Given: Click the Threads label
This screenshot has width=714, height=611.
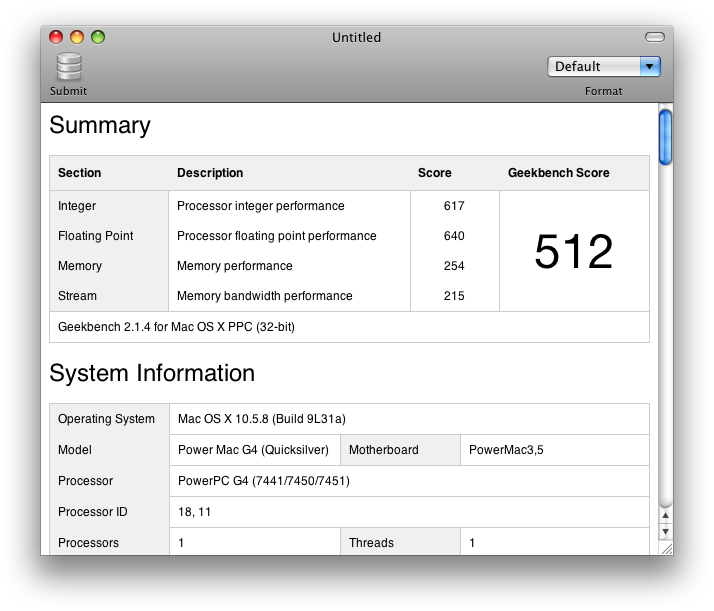Looking at the screenshot, I should pyautogui.click(x=371, y=543).
